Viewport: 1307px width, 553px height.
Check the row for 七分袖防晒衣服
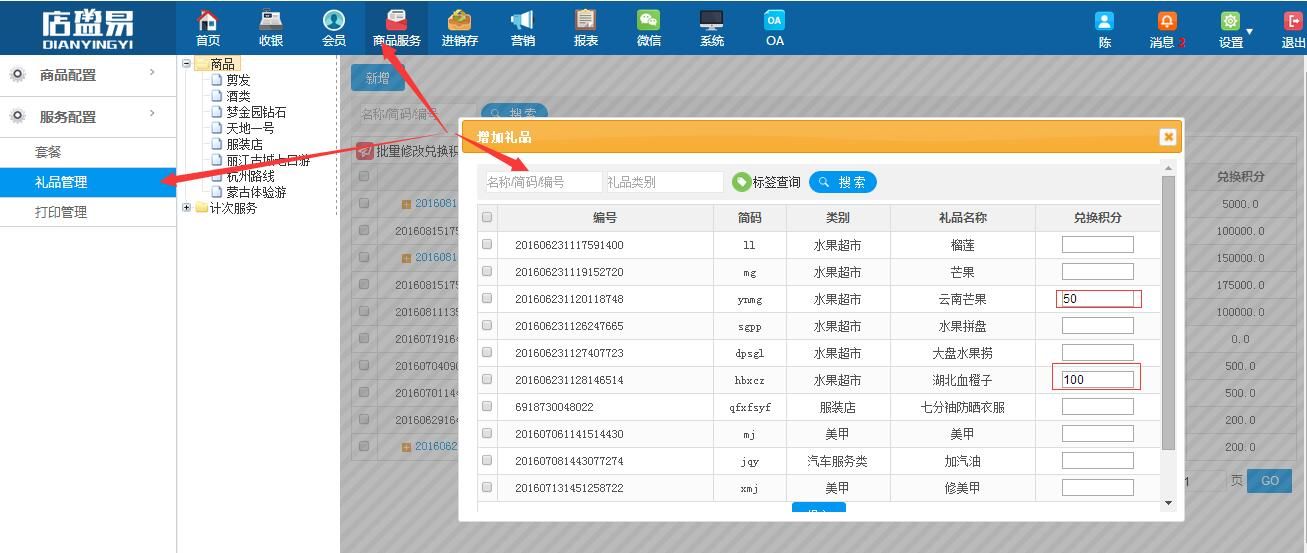point(487,406)
